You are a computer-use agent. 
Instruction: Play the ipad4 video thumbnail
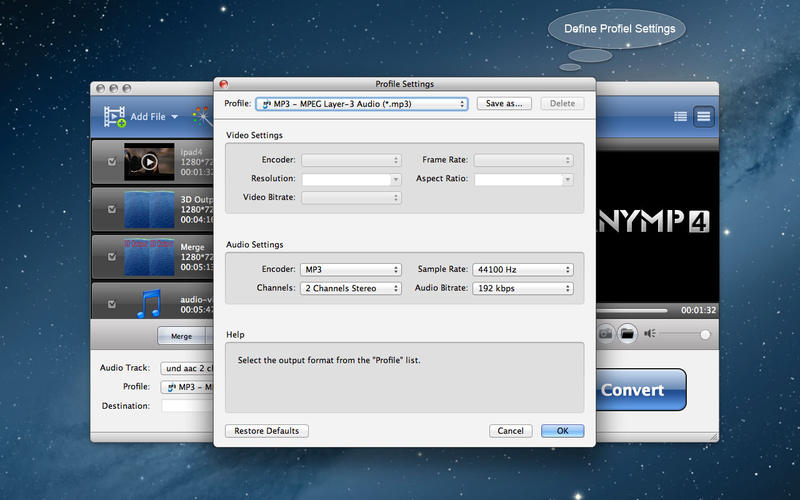point(149,161)
